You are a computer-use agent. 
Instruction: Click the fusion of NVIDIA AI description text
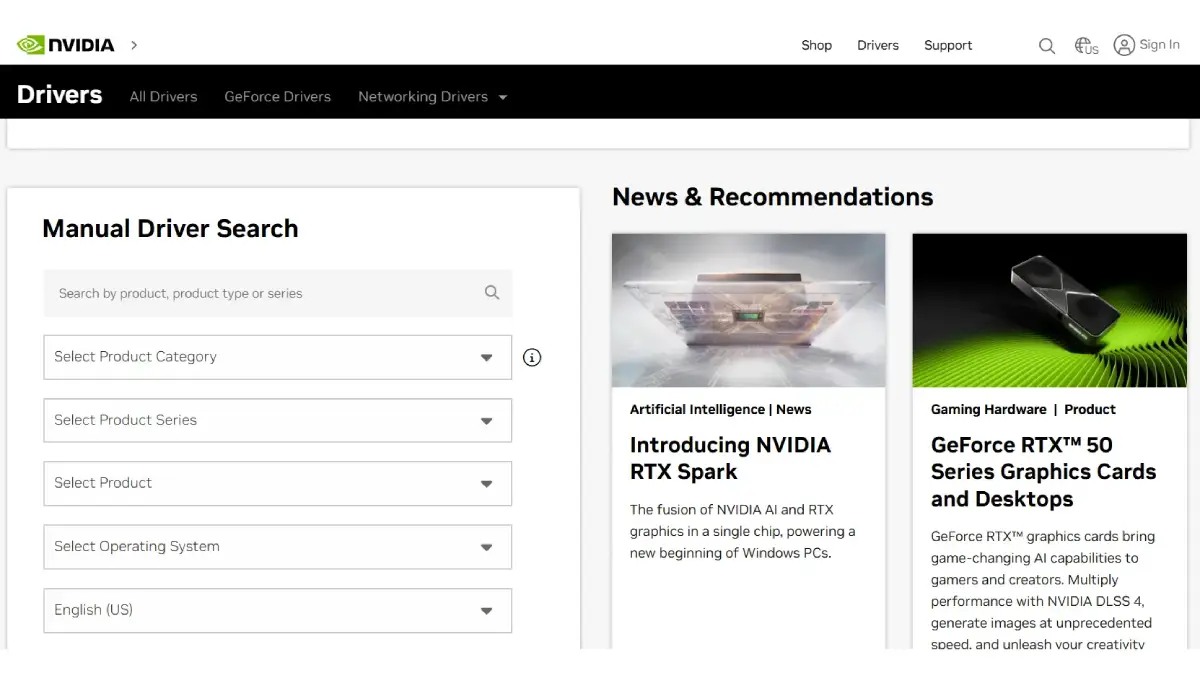742,531
